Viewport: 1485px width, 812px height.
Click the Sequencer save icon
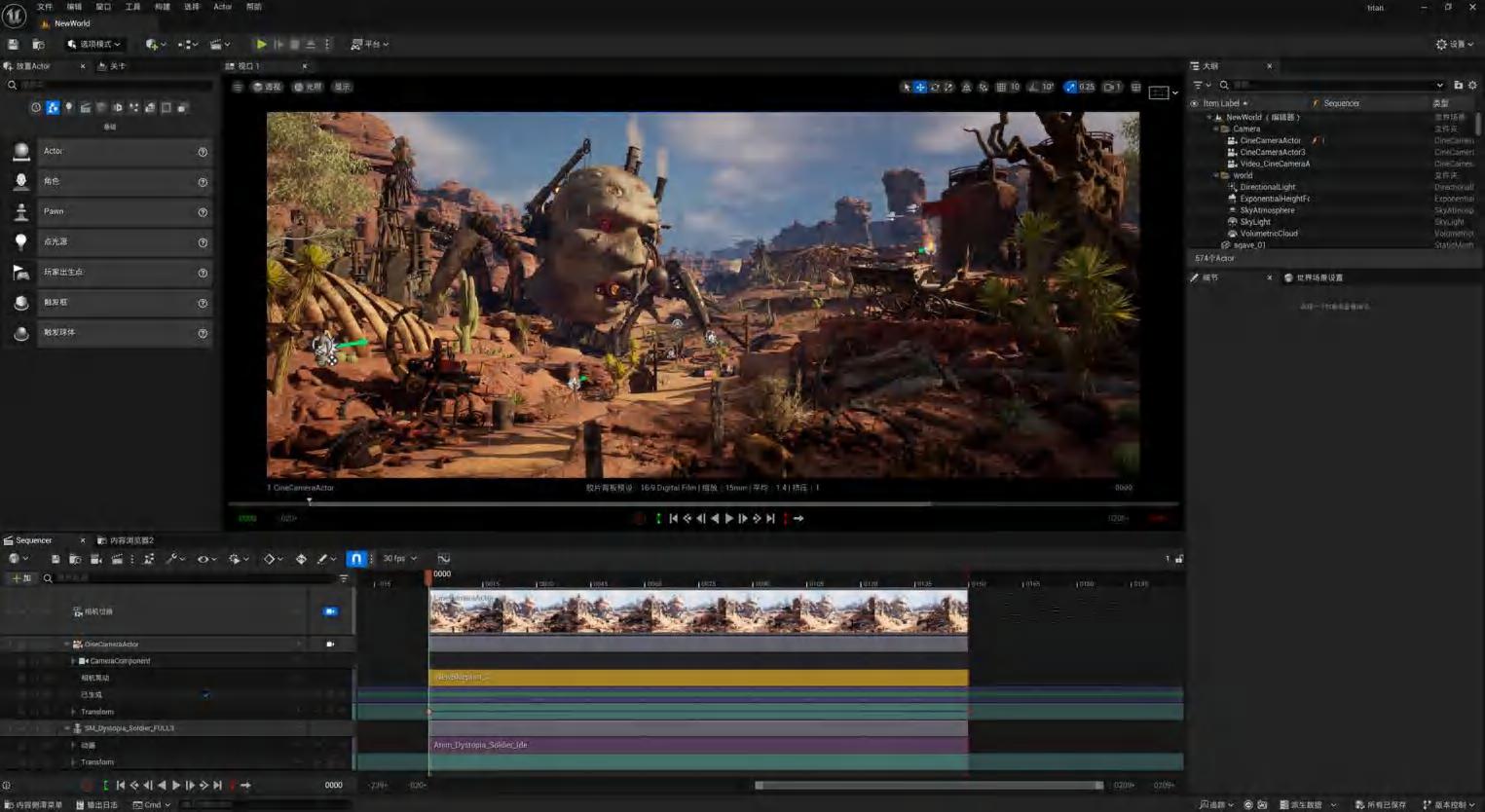[x=56, y=559]
